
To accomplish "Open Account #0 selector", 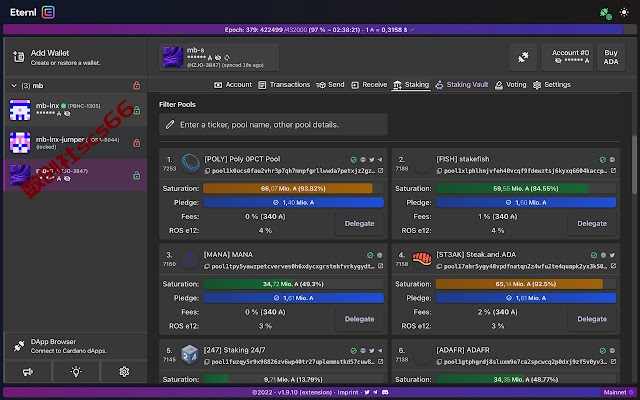I will (x=567, y=57).
